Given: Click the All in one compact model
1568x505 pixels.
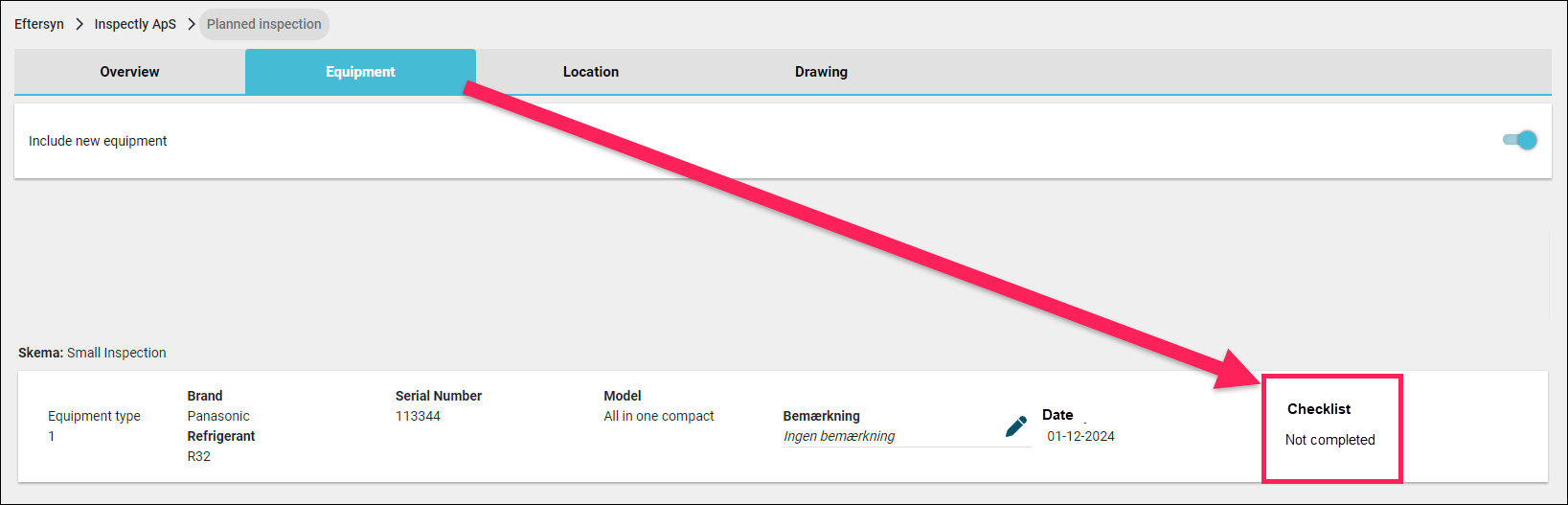Looking at the screenshot, I should pyautogui.click(x=659, y=416).
